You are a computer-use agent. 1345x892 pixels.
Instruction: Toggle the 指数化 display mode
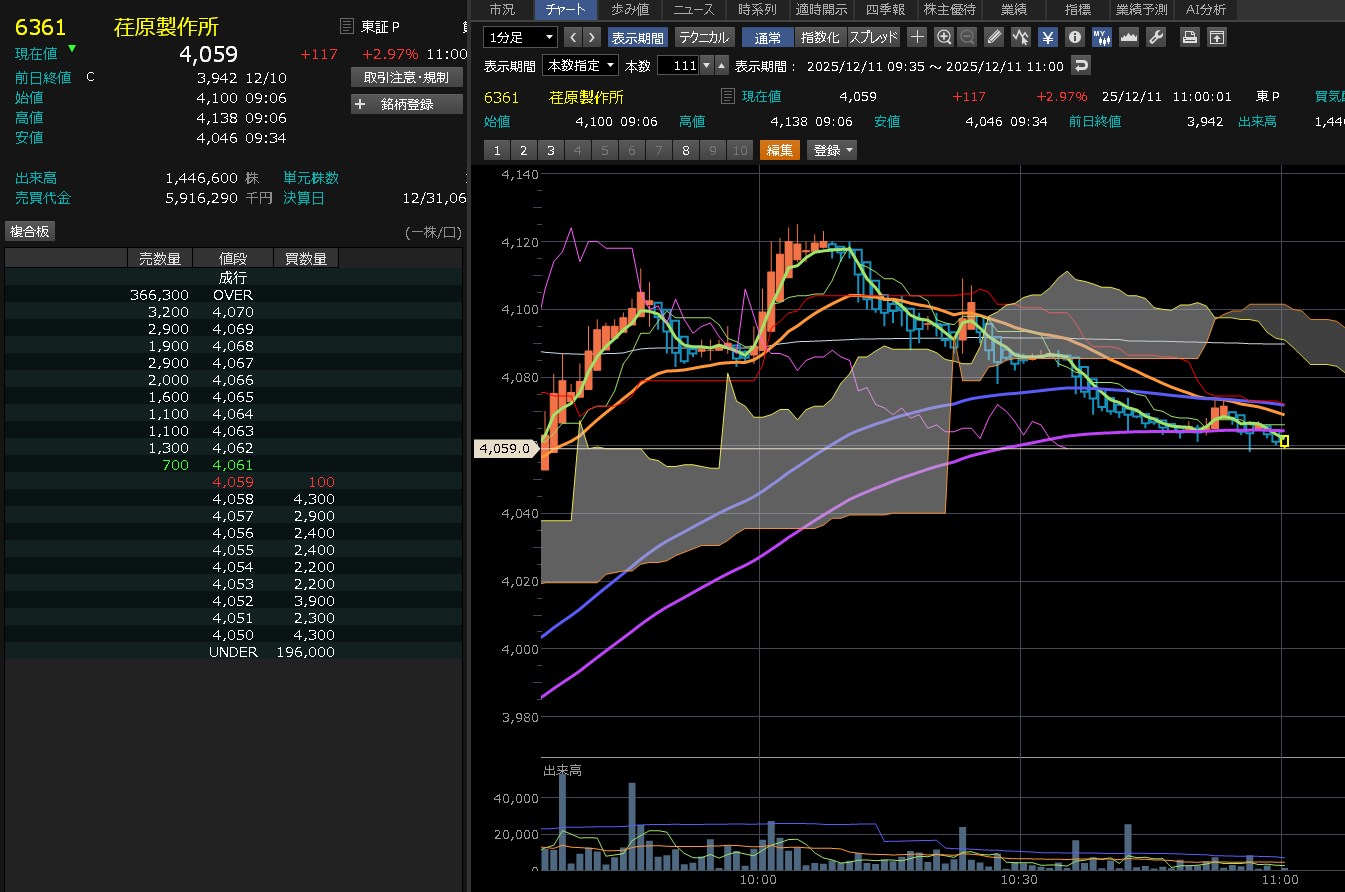point(821,37)
